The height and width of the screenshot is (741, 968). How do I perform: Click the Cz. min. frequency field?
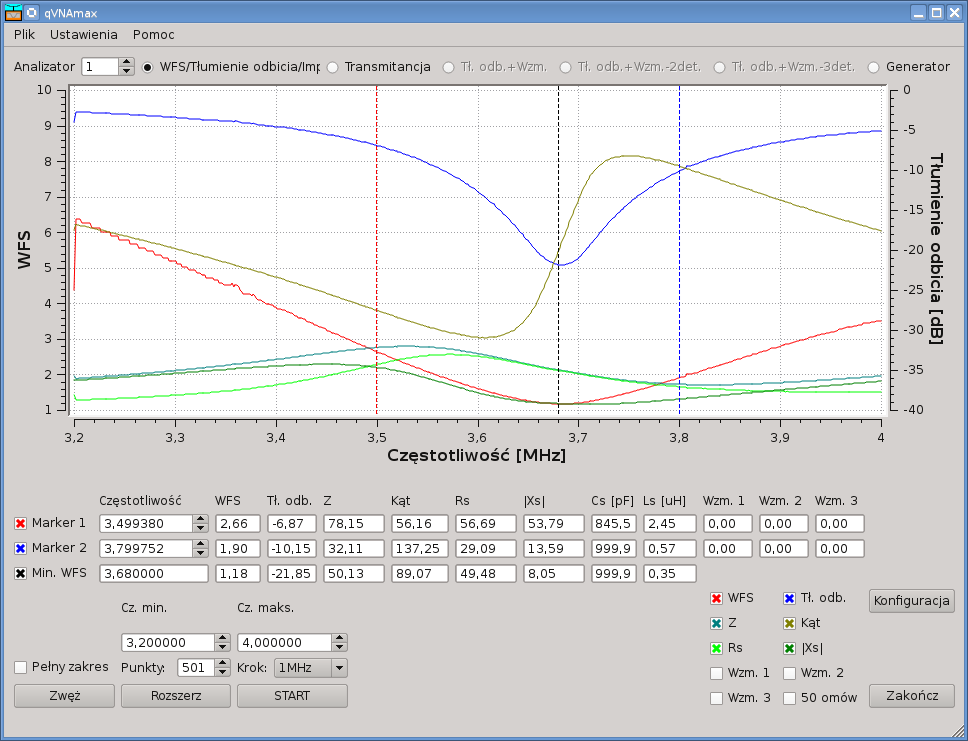pos(169,643)
